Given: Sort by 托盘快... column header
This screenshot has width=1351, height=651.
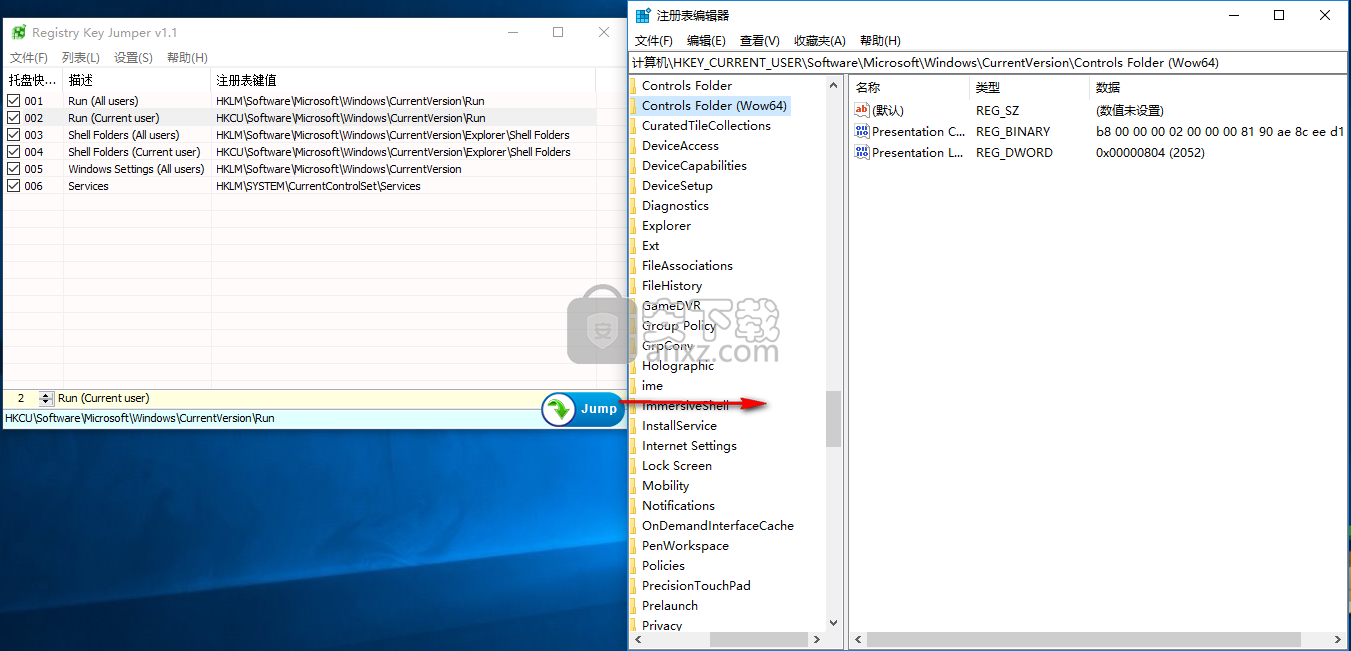Looking at the screenshot, I should coord(33,80).
